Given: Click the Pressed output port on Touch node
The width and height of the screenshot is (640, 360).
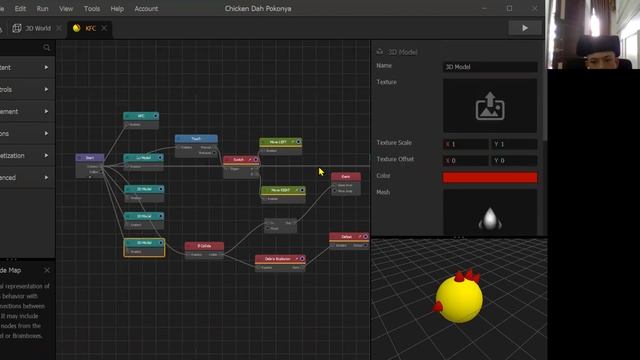Looking at the screenshot, I should click(215, 147).
